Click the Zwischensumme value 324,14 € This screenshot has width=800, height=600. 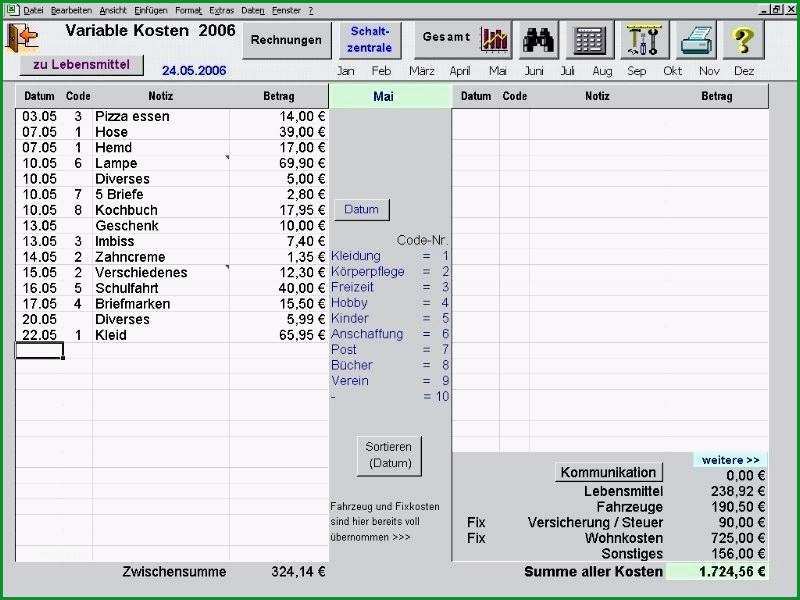pos(298,572)
